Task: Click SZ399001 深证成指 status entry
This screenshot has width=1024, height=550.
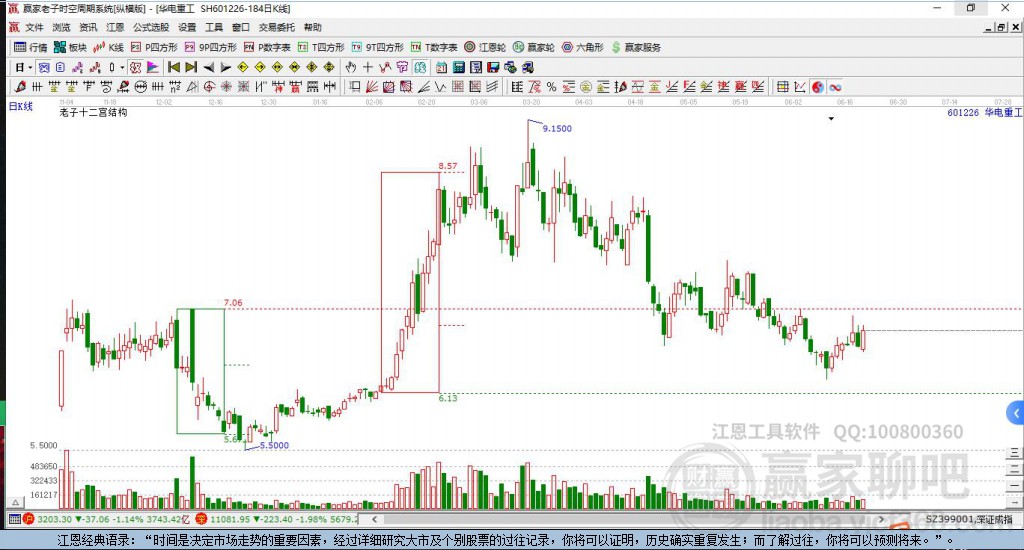Action: [968, 519]
